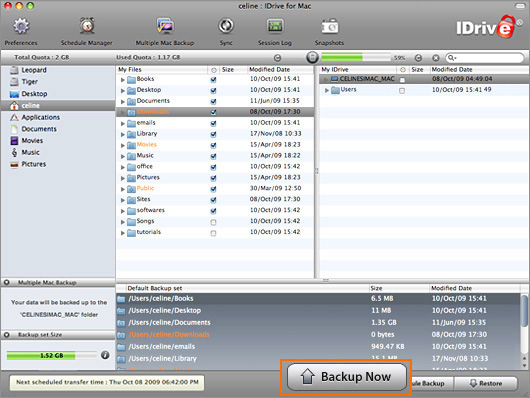
Task: Click the Backup Now button
Action: pos(346,377)
